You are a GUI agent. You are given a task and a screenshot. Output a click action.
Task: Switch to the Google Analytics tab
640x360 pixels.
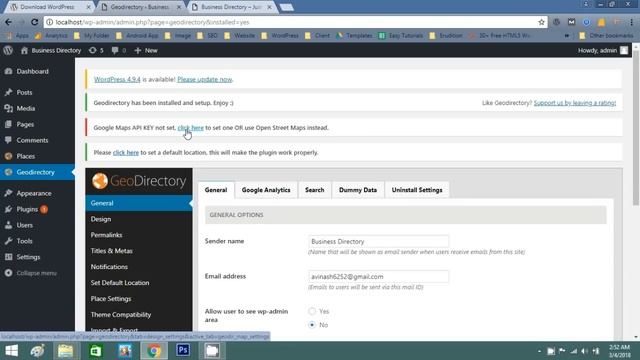pos(266,190)
